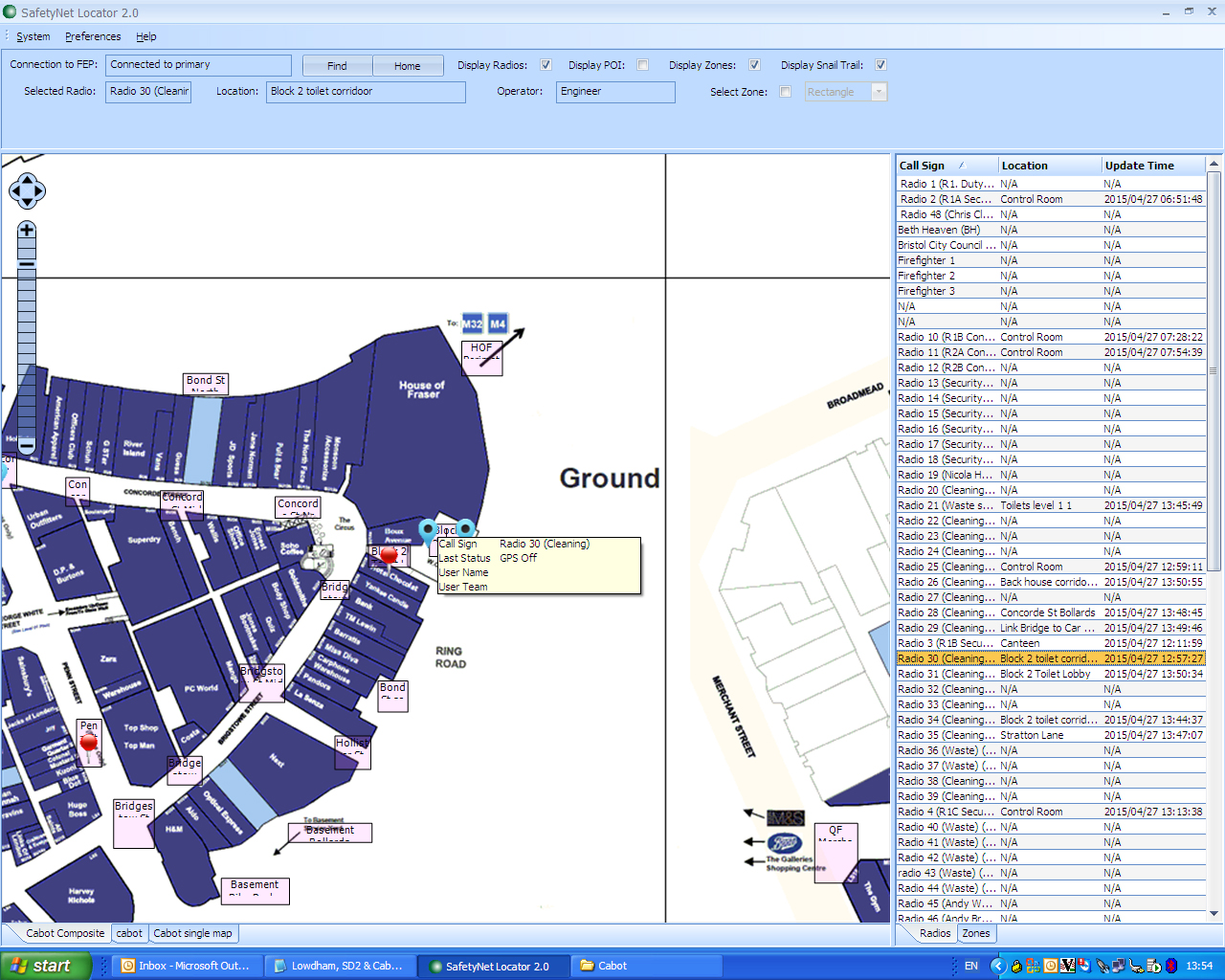Pan the map right with the right arrow
1225x980 pixels.
coord(39,191)
